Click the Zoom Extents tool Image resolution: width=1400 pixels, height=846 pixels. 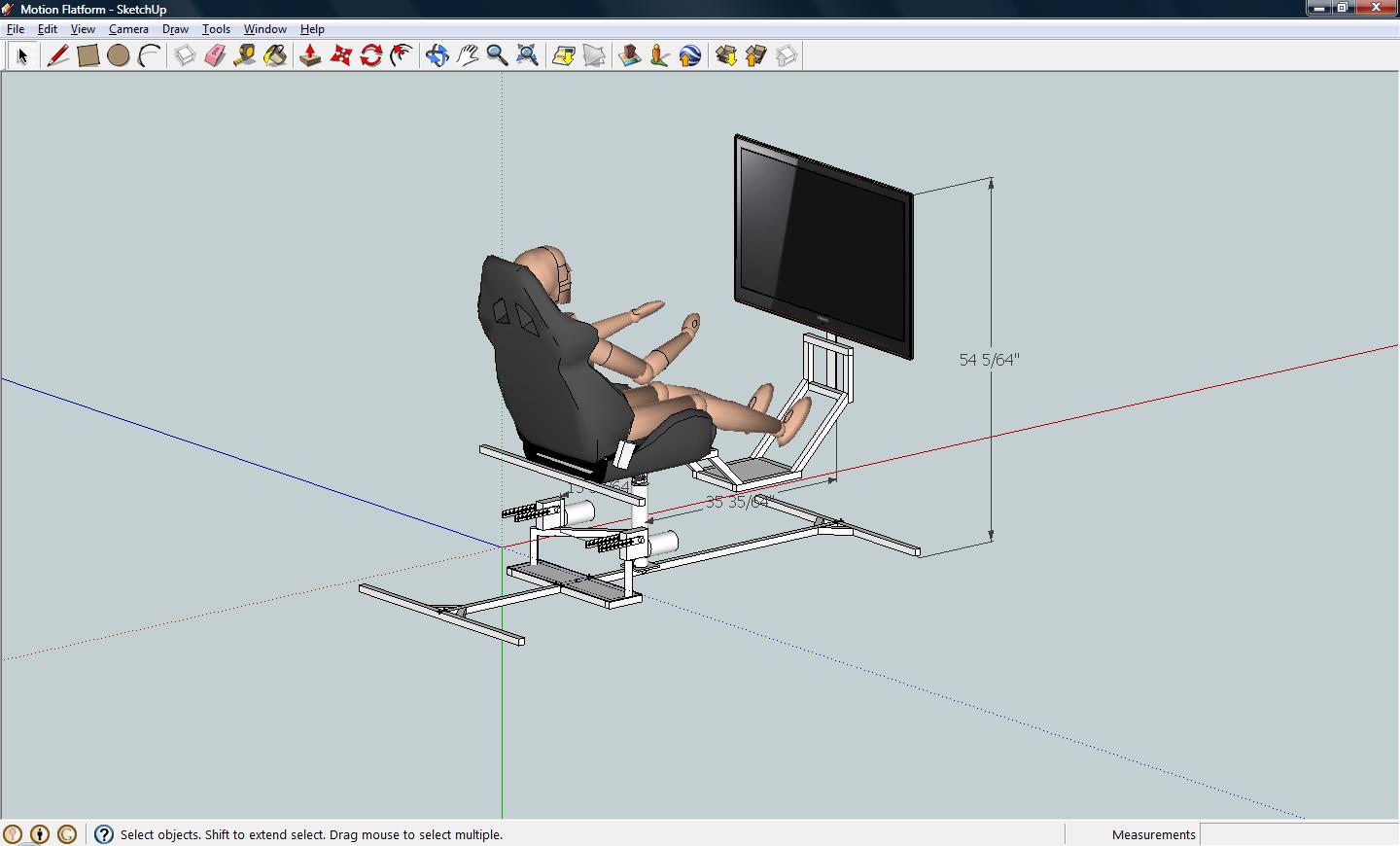click(x=527, y=55)
